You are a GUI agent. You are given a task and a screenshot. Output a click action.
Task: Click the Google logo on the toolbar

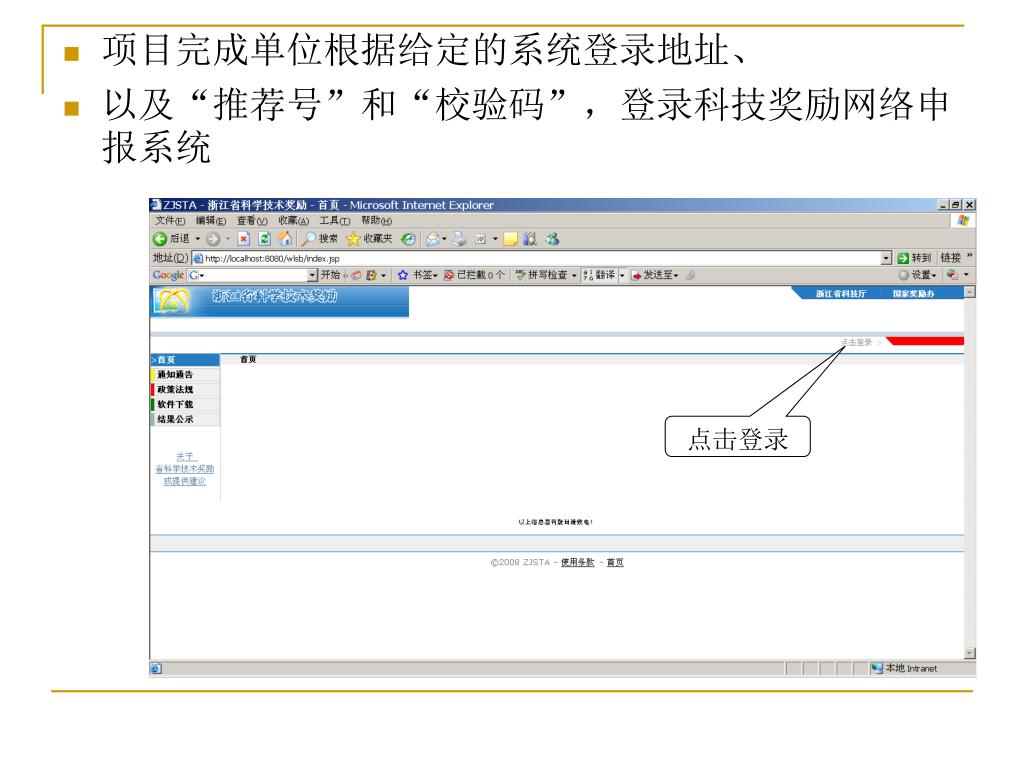[168, 275]
